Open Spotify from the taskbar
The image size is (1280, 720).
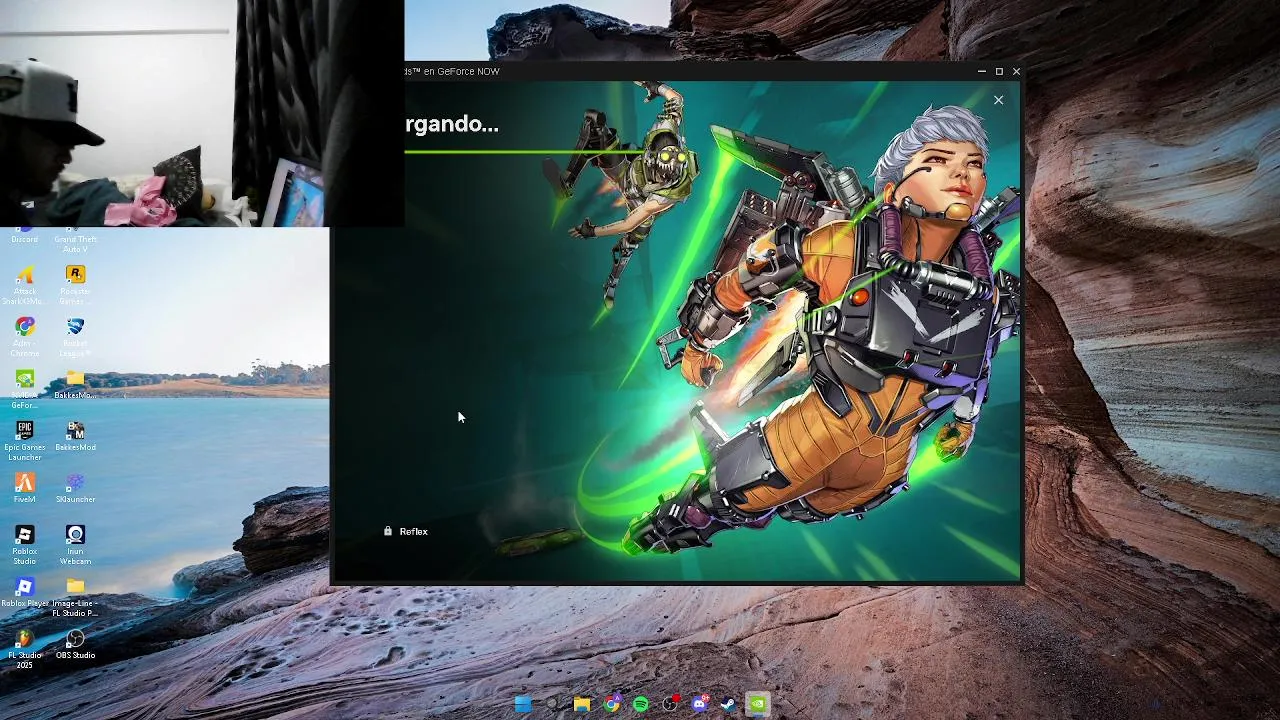click(641, 704)
